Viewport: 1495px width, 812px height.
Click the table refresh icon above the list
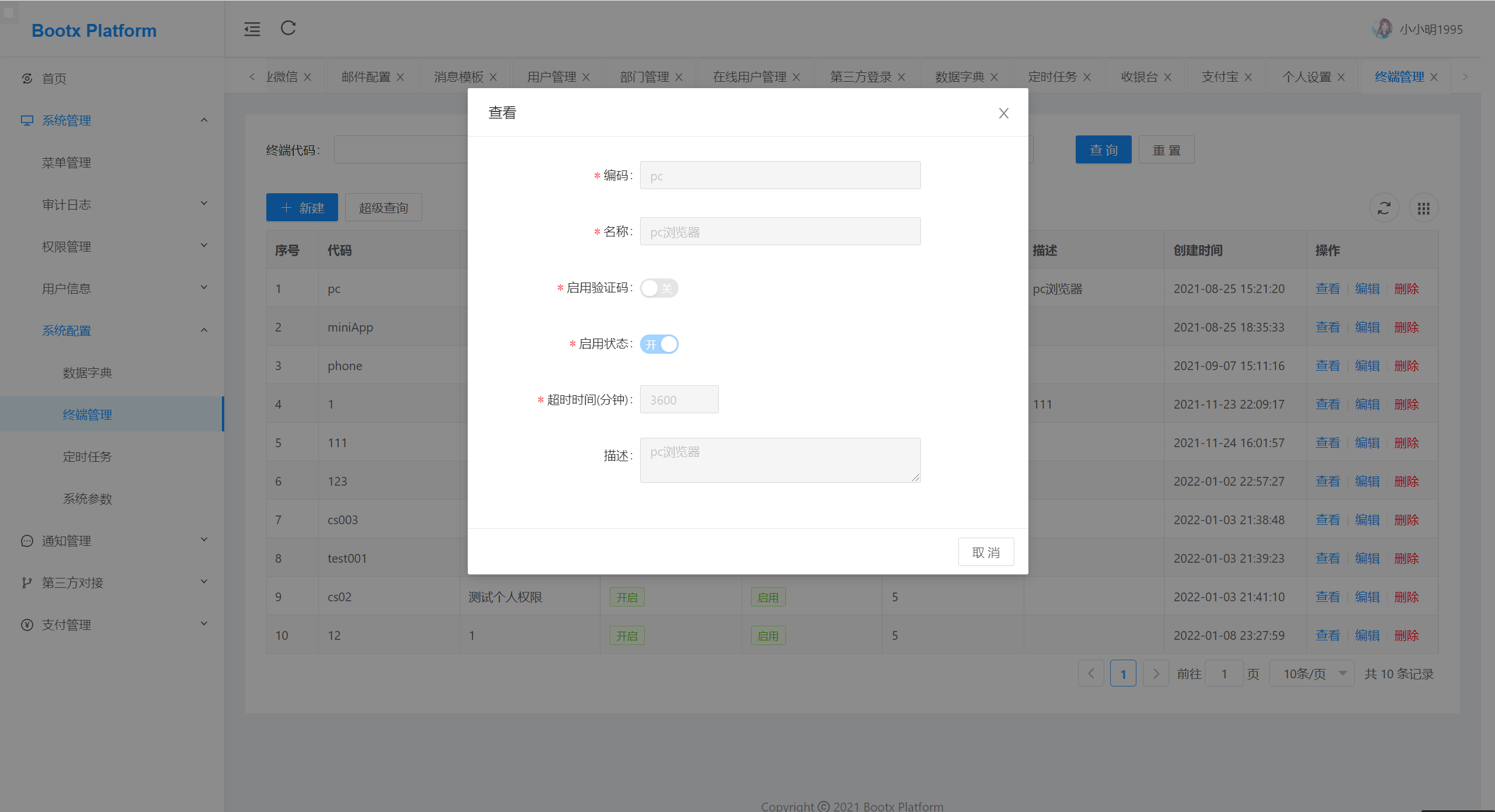coord(1384,207)
